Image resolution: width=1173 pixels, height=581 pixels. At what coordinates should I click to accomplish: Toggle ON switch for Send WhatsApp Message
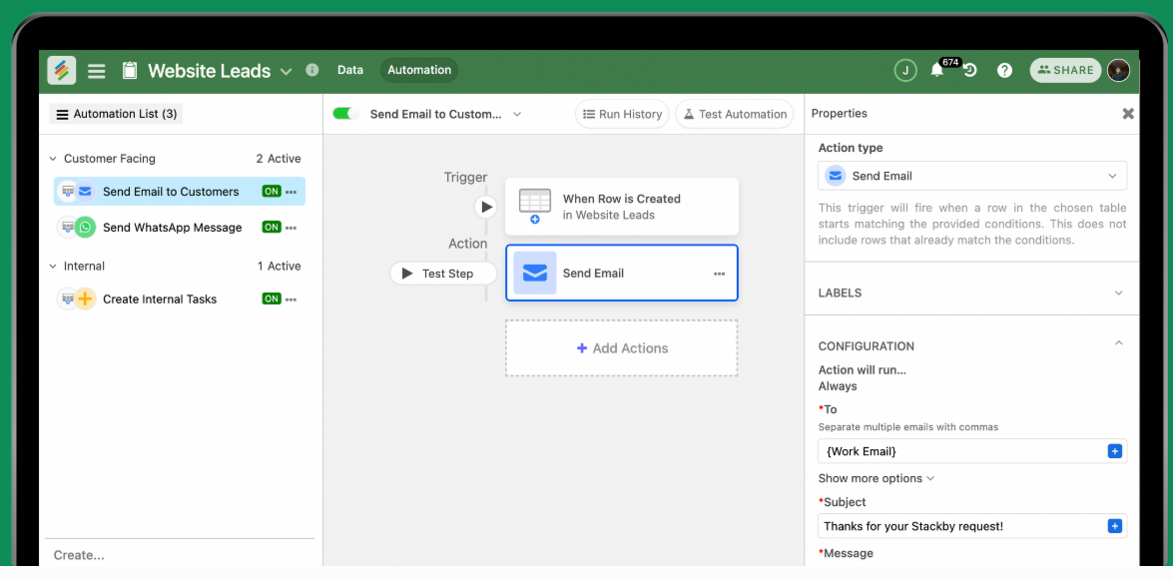click(271, 227)
